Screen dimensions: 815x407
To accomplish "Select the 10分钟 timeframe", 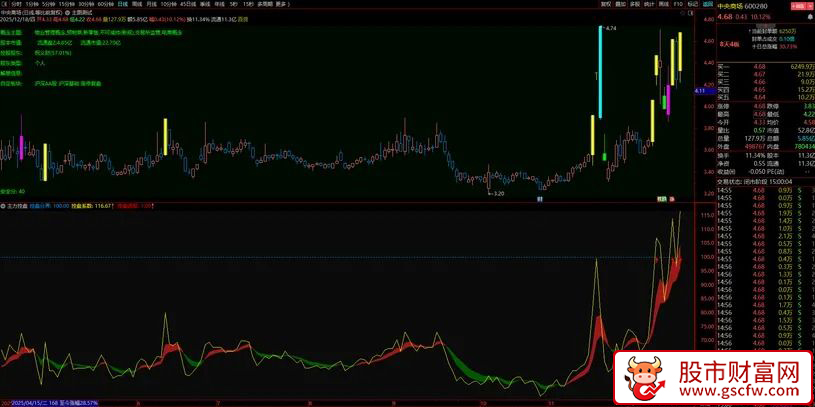I will [x=168, y=4].
